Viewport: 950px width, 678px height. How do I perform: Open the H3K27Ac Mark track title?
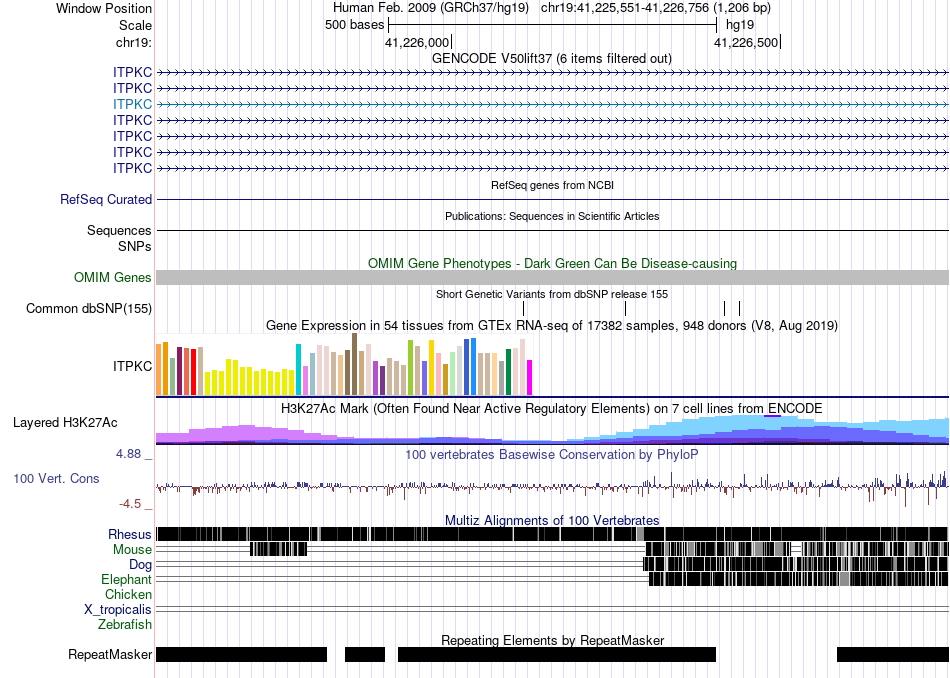[x=551, y=408]
